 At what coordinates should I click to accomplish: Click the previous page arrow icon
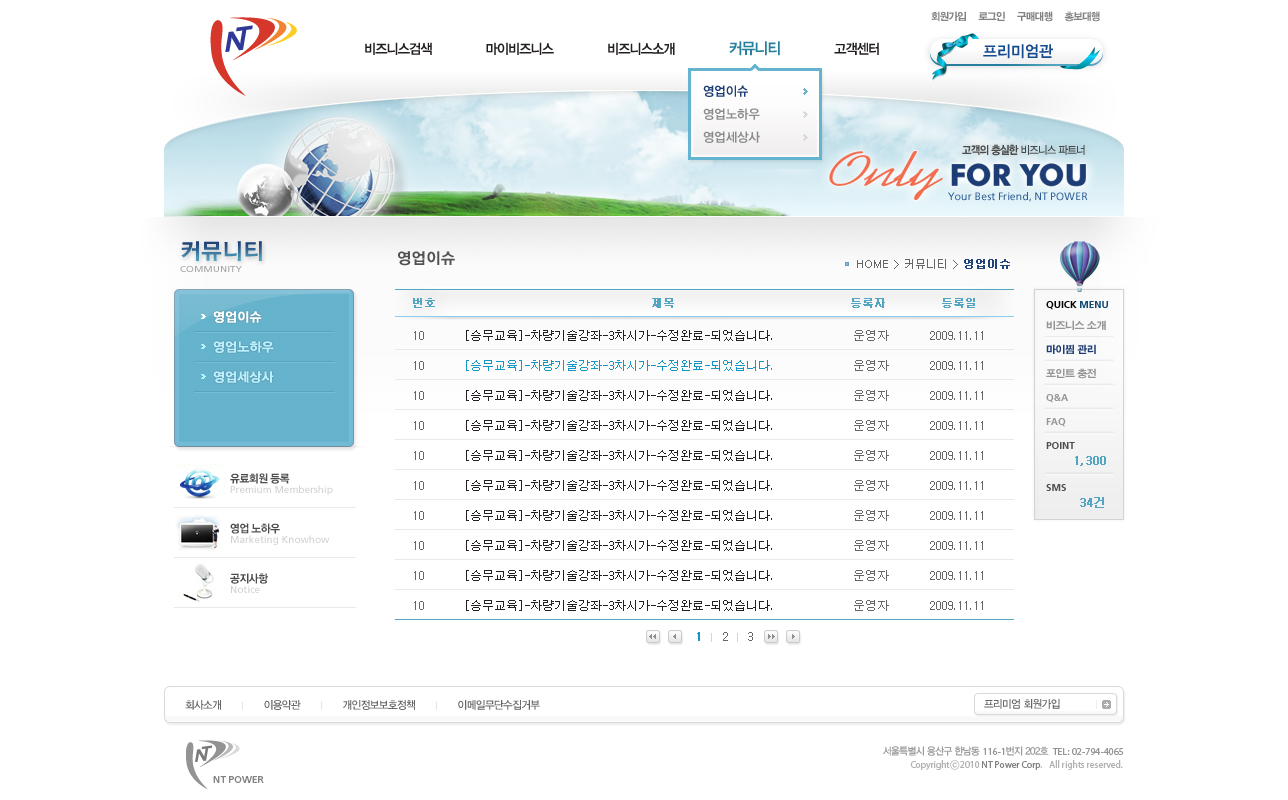coord(675,637)
